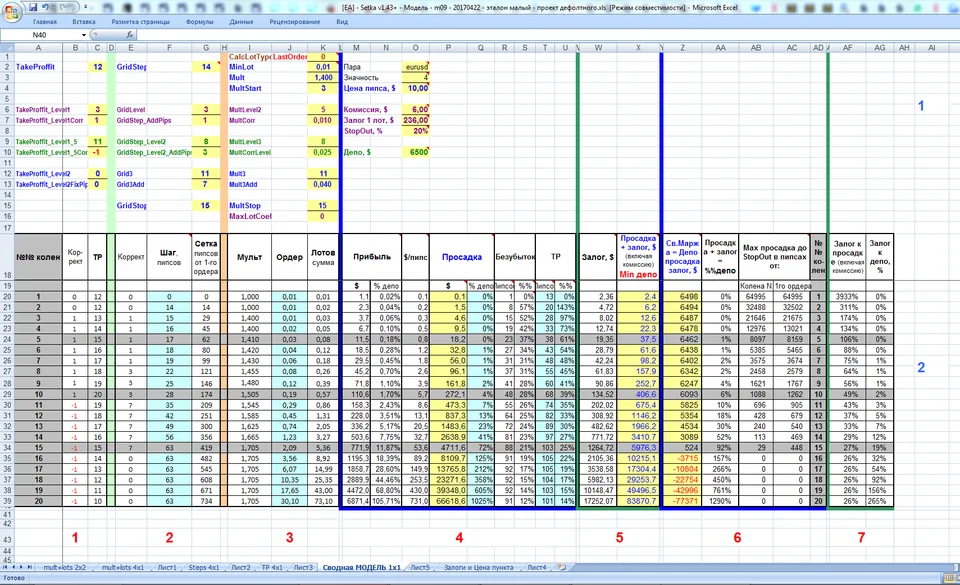Click the Name Box showing N40
The width and height of the screenshot is (960, 585).
point(40,35)
